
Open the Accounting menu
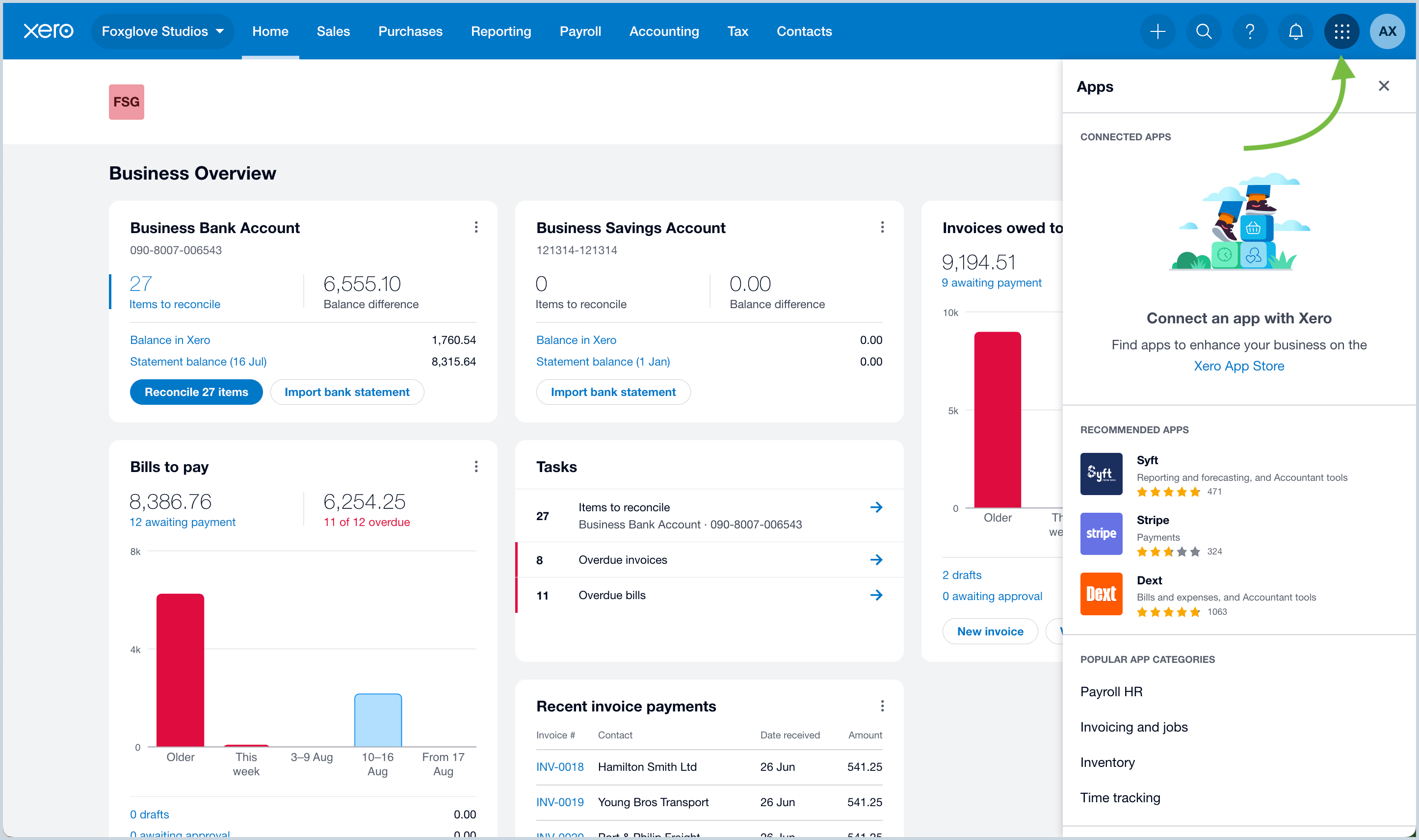(x=664, y=31)
